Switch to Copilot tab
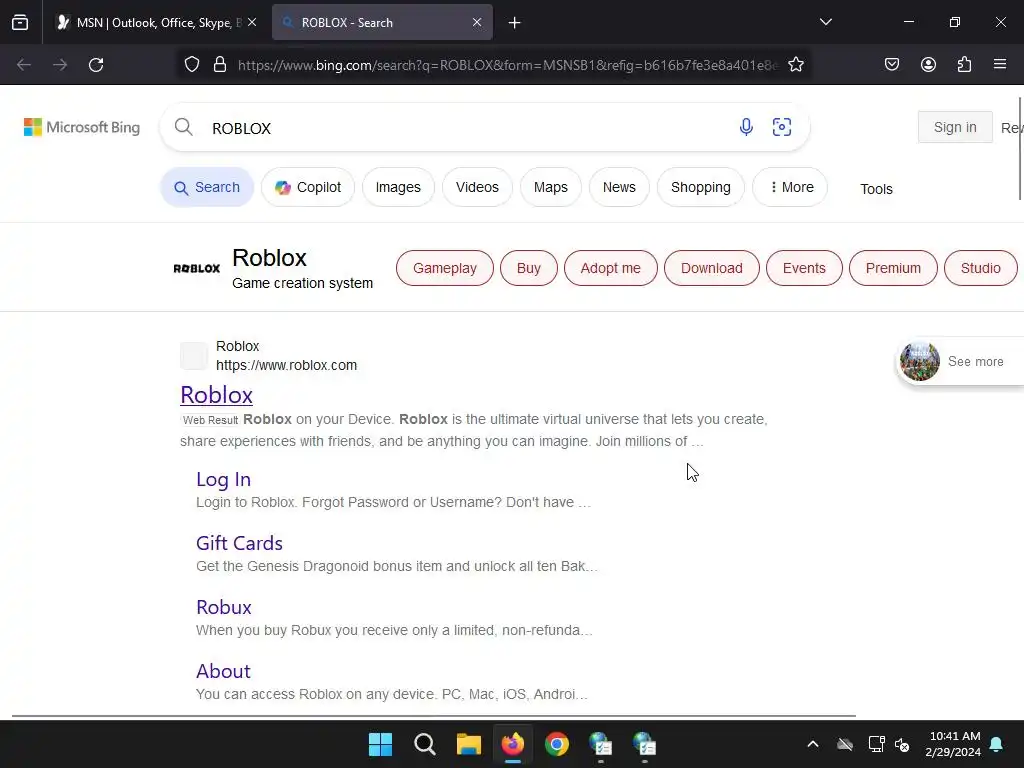 (308, 187)
